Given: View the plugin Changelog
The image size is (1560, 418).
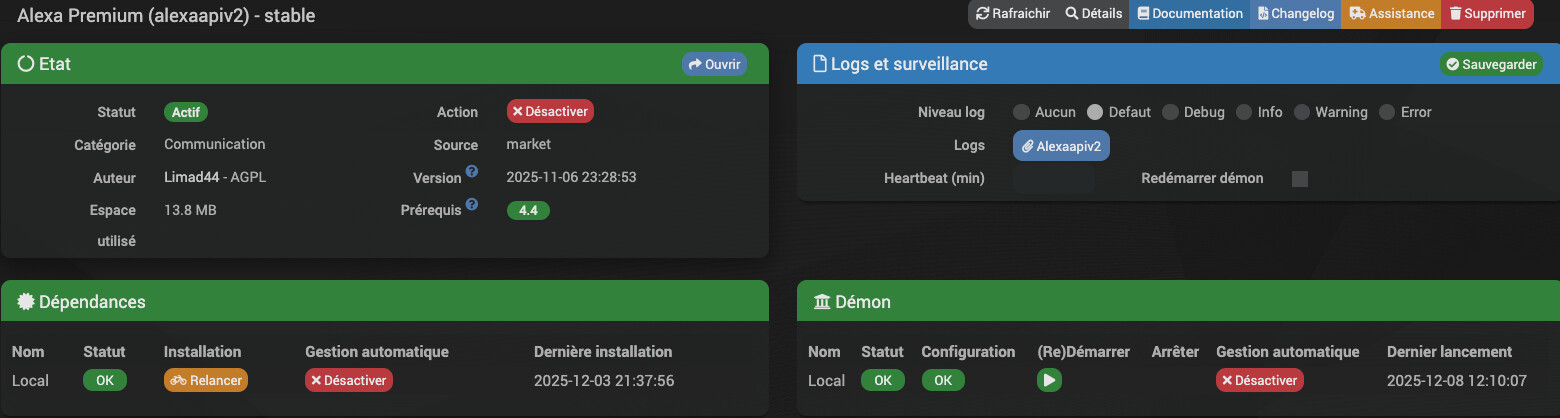Looking at the screenshot, I should point(1295,14).
